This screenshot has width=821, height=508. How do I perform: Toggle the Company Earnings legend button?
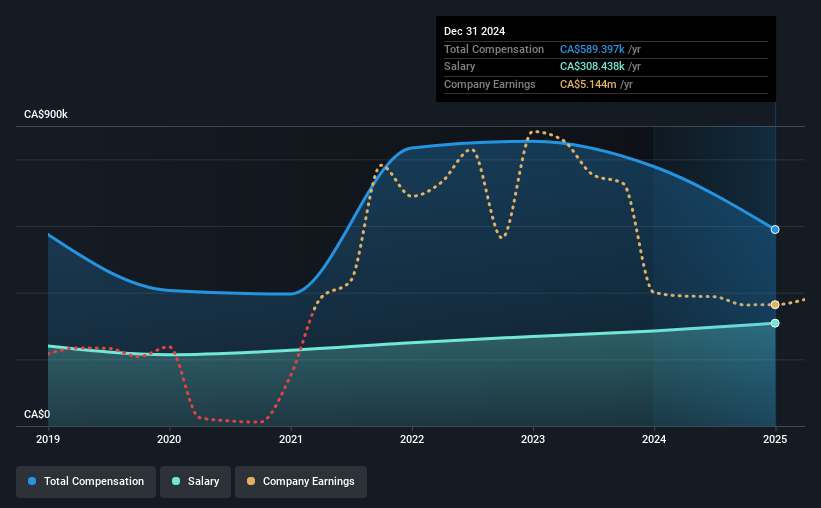pos(301,482)
